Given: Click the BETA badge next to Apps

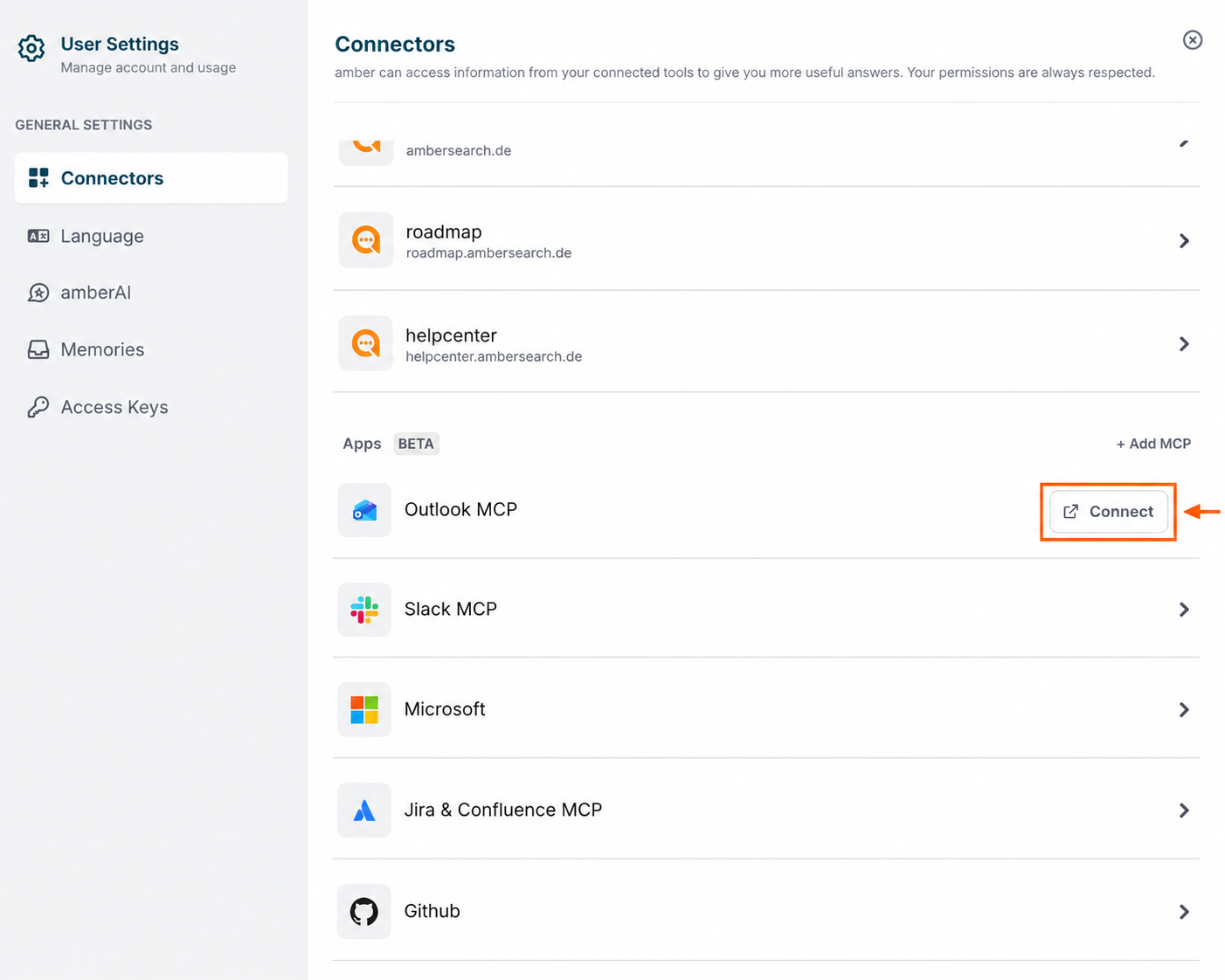Looking at the screenshot, I should (416, 444).
